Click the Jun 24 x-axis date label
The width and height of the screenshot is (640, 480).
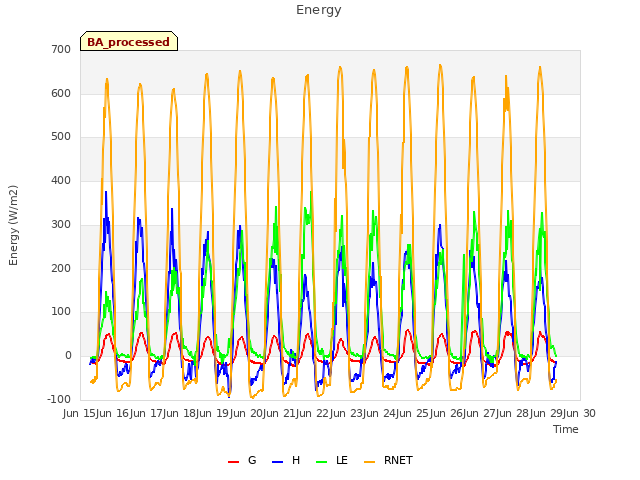coord(378,413)
